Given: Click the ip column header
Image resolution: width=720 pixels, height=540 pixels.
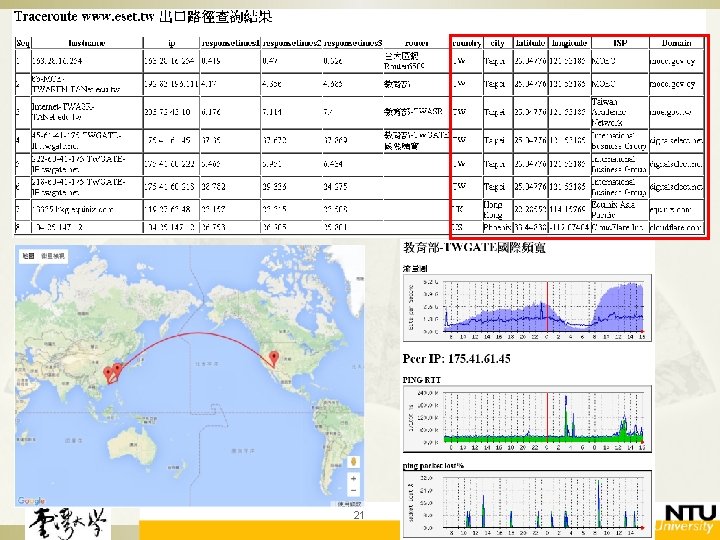Looking at the screenshot, I should [171, 43].
